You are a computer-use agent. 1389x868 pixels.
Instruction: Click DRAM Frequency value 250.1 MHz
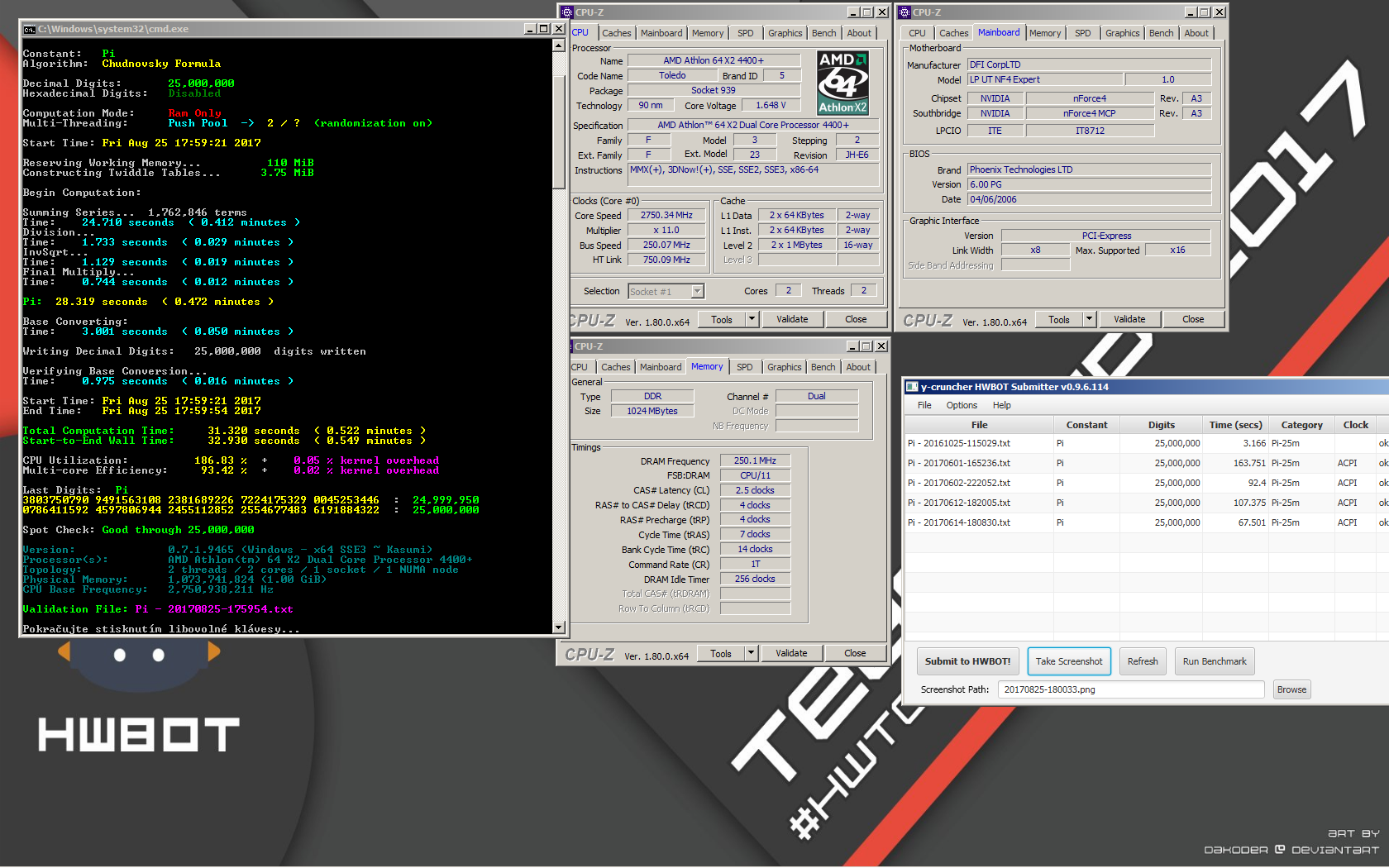[755, 460]
